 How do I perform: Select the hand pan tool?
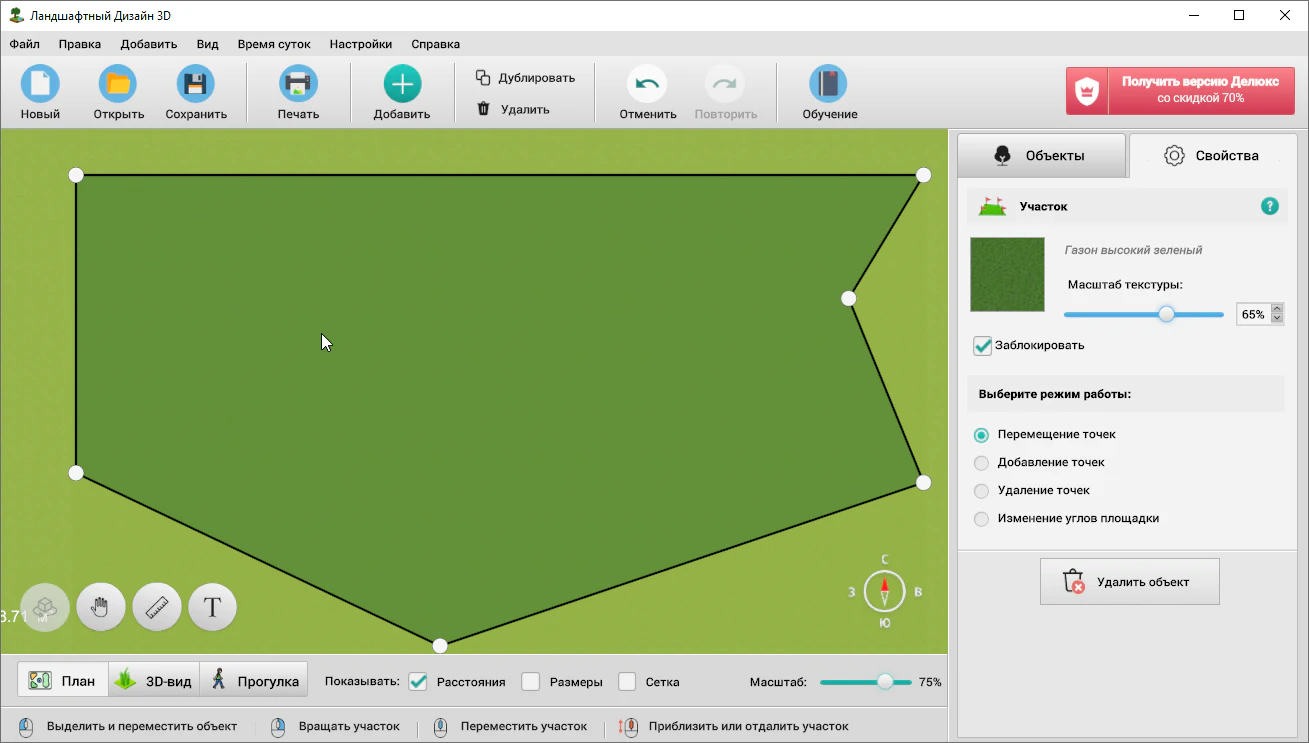click(101, 607)
